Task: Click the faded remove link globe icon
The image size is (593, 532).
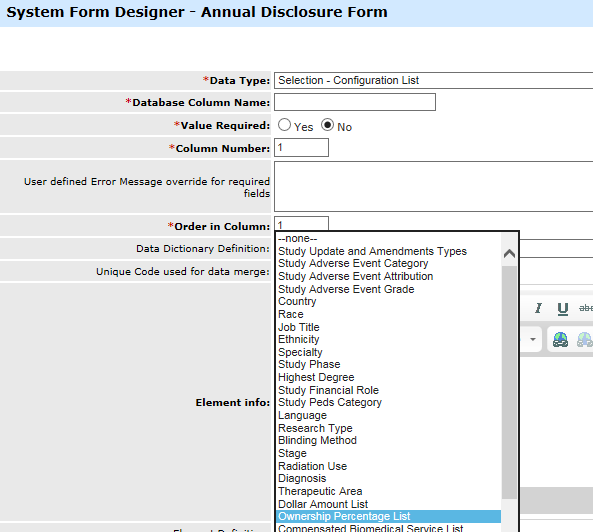Action: click(x=585, y=339)
